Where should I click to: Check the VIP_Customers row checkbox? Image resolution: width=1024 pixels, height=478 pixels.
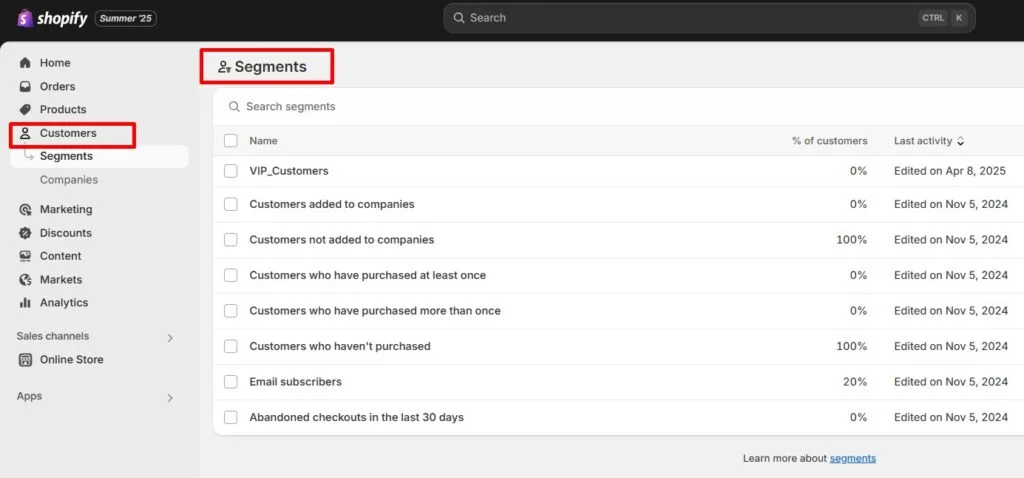(231, 171)
